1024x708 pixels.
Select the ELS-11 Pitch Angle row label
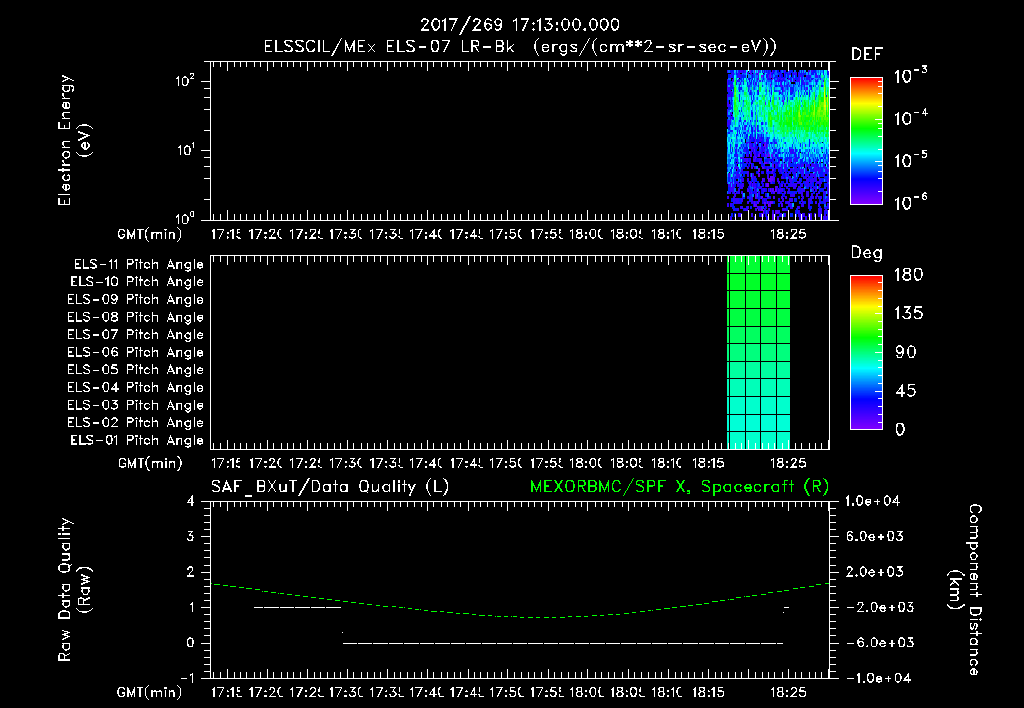(x=138, y=265)
